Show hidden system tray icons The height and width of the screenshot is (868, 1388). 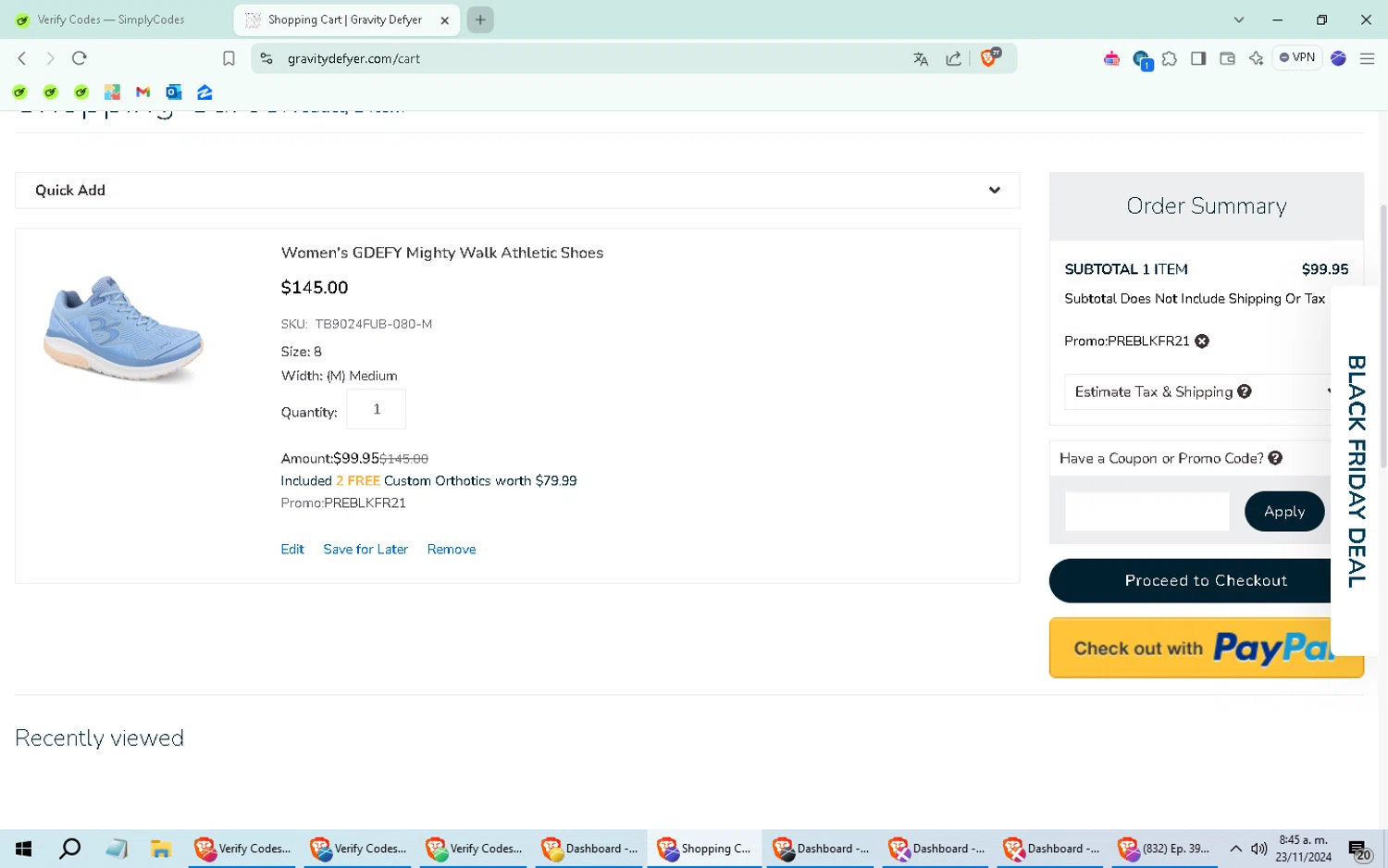[x=1235, y=849]
